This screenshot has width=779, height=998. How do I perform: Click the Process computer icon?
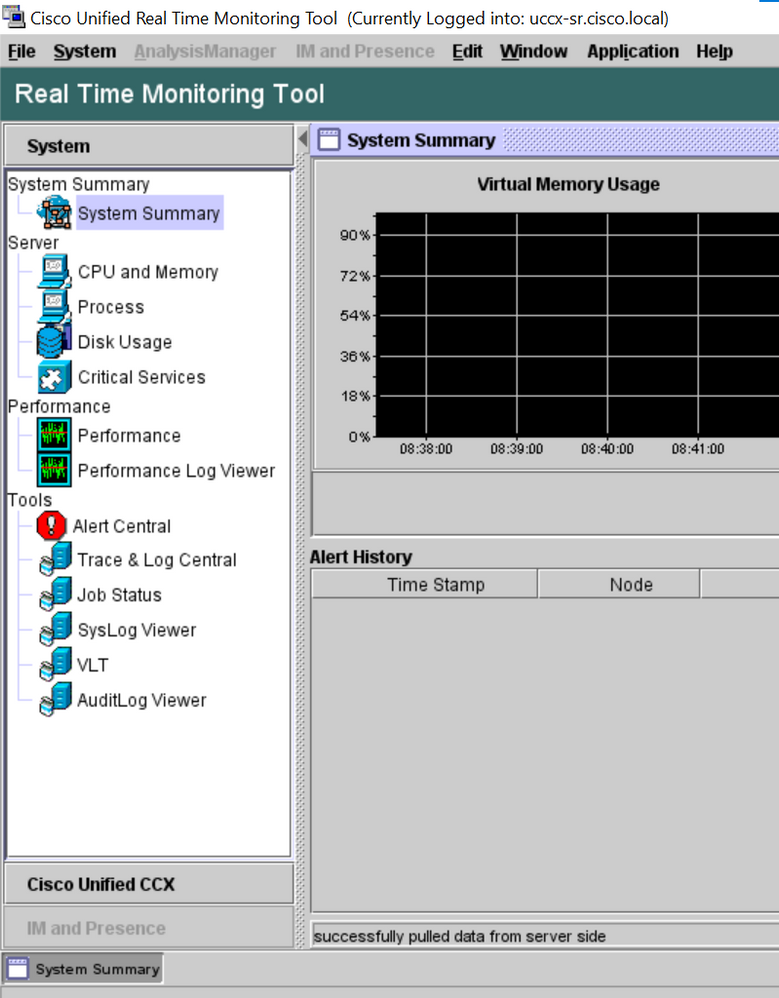click(x=55, y=307)
